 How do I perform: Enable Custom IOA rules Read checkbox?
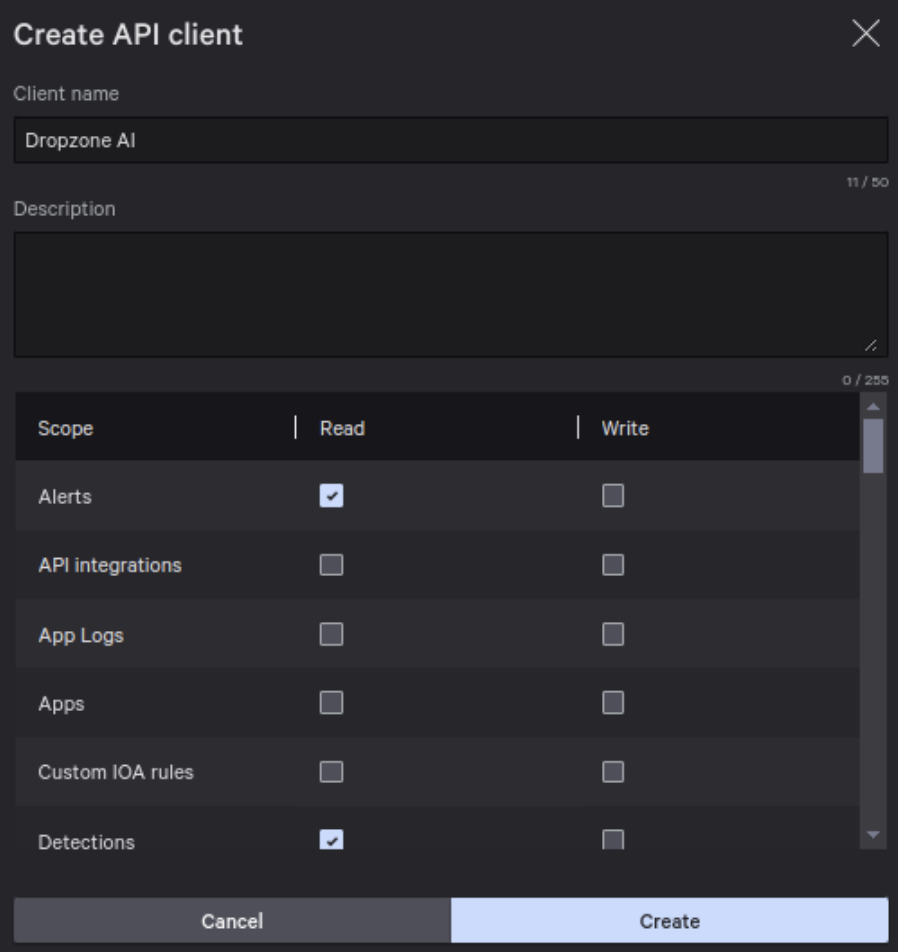tap(331, 772)
